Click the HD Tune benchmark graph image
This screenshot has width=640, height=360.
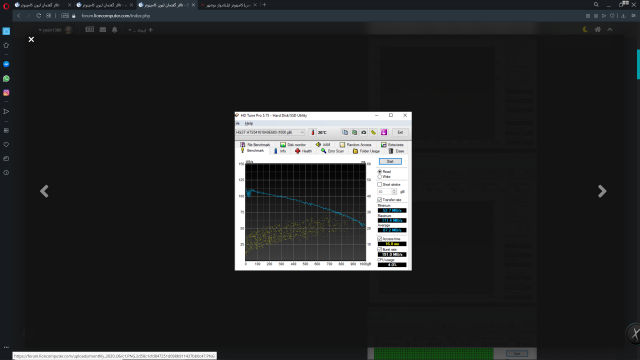point(305,212)
